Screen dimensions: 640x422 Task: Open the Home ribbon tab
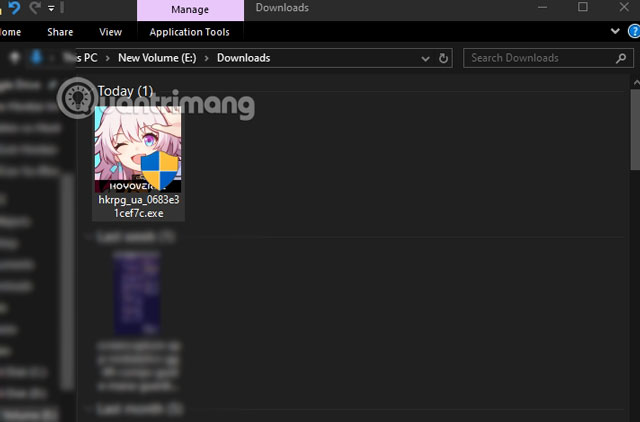click(10, 32)
